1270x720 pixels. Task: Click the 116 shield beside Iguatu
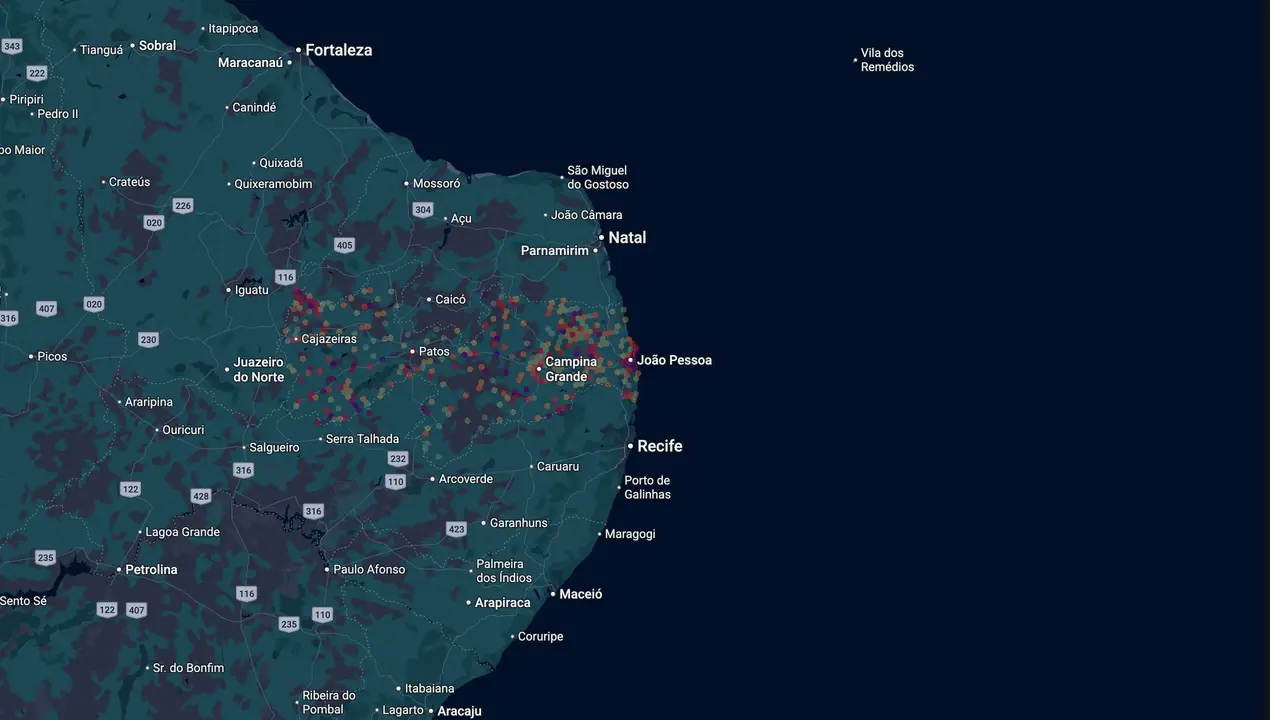coord(285,277)
